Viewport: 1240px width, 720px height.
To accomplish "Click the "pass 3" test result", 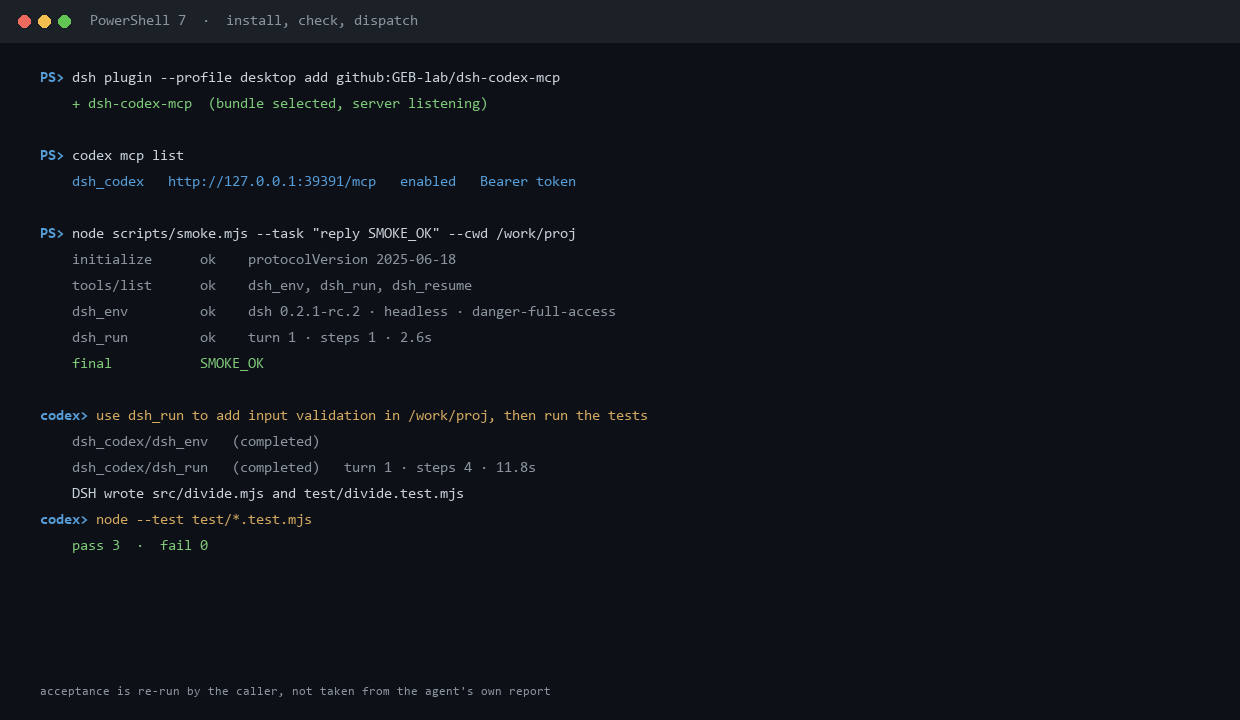I will point(96,546).
